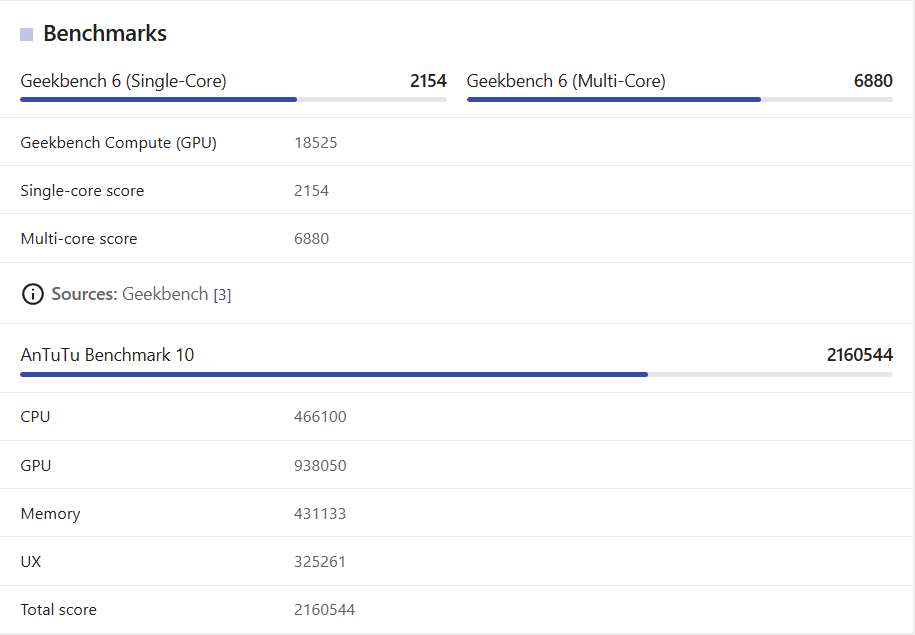
Task: Click the 'Total score' row label
Action: click(x=59, y=610)
